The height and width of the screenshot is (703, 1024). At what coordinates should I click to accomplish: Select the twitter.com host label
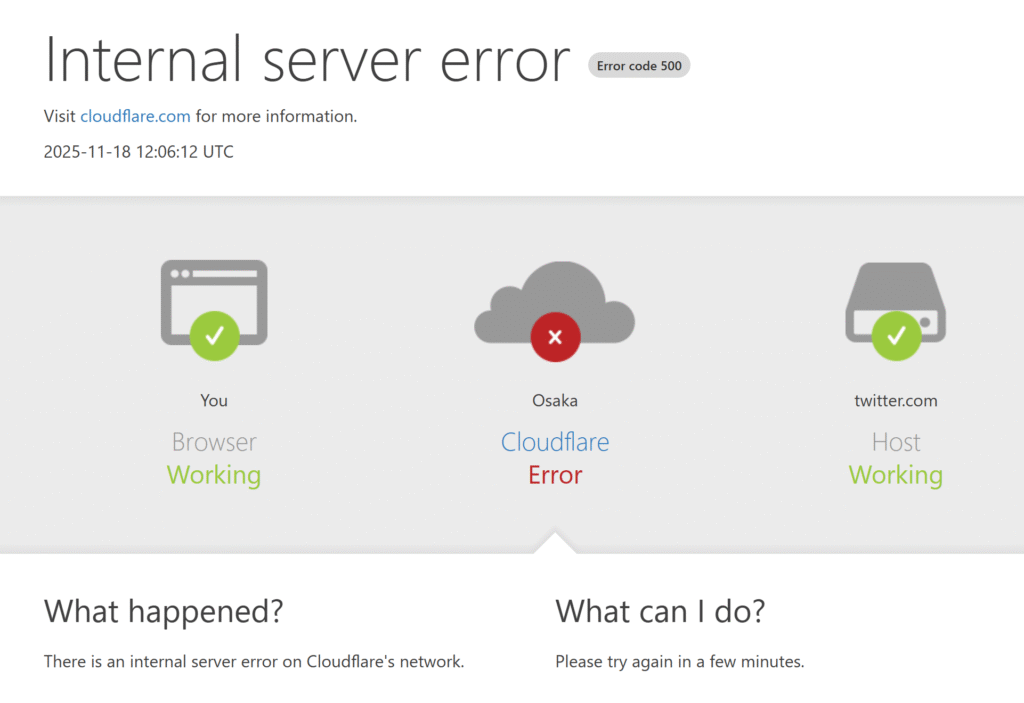[x=896, y=400]
